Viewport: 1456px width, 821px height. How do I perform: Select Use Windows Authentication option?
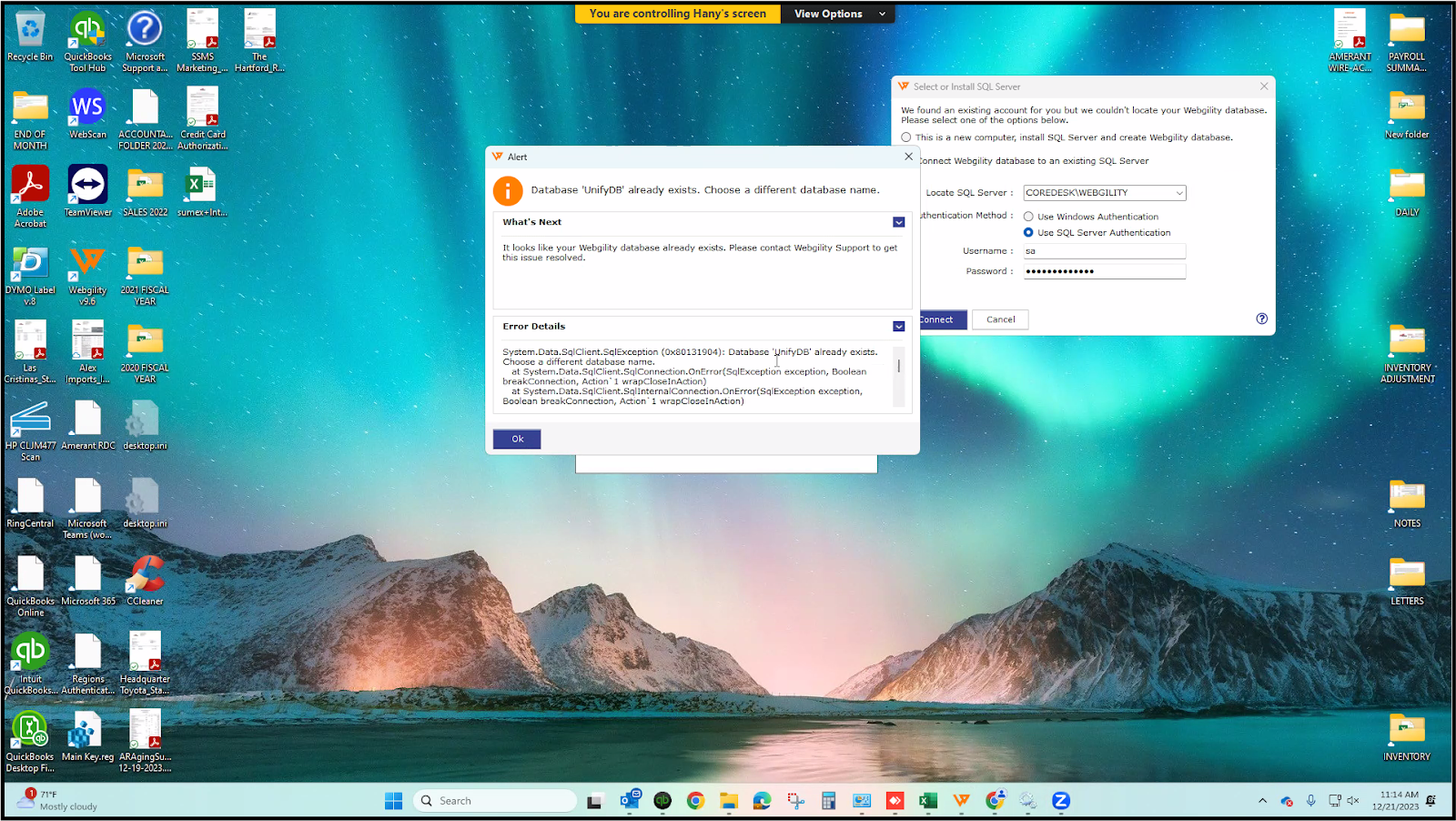click(x=1028, y=217)
